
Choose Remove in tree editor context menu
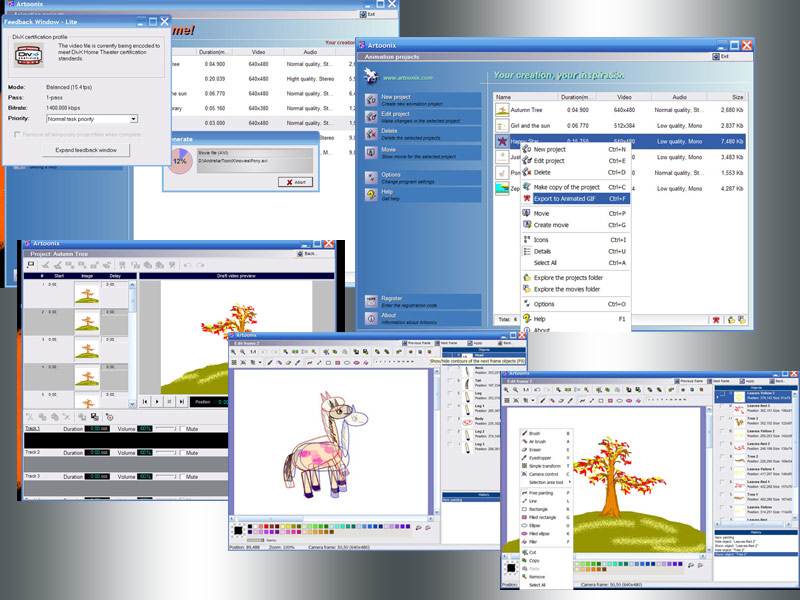point(545,577)
